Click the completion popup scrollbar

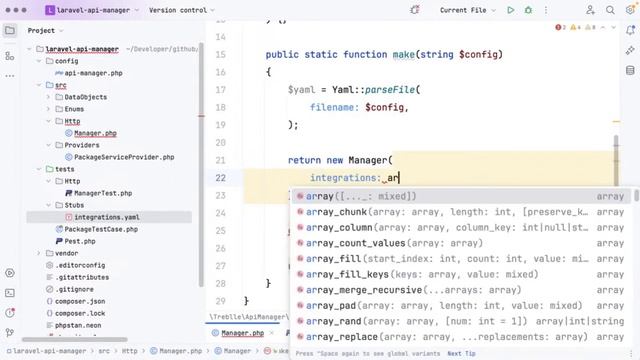tap(636, 196)
